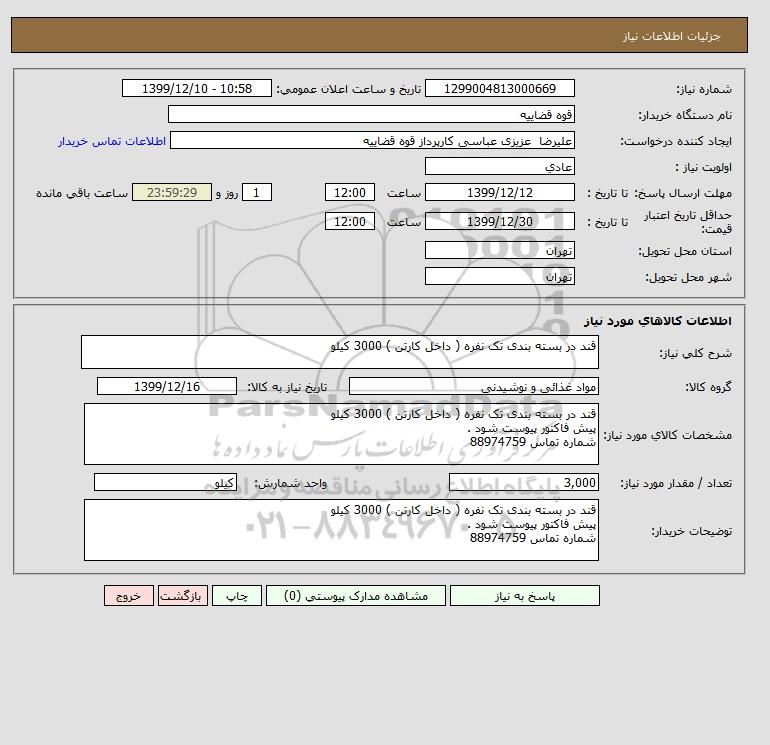The width and height of the screenshot is (770, 745).
Task: Click the item specifications text area
Action: pyautogui.click(x=341, y=434)
